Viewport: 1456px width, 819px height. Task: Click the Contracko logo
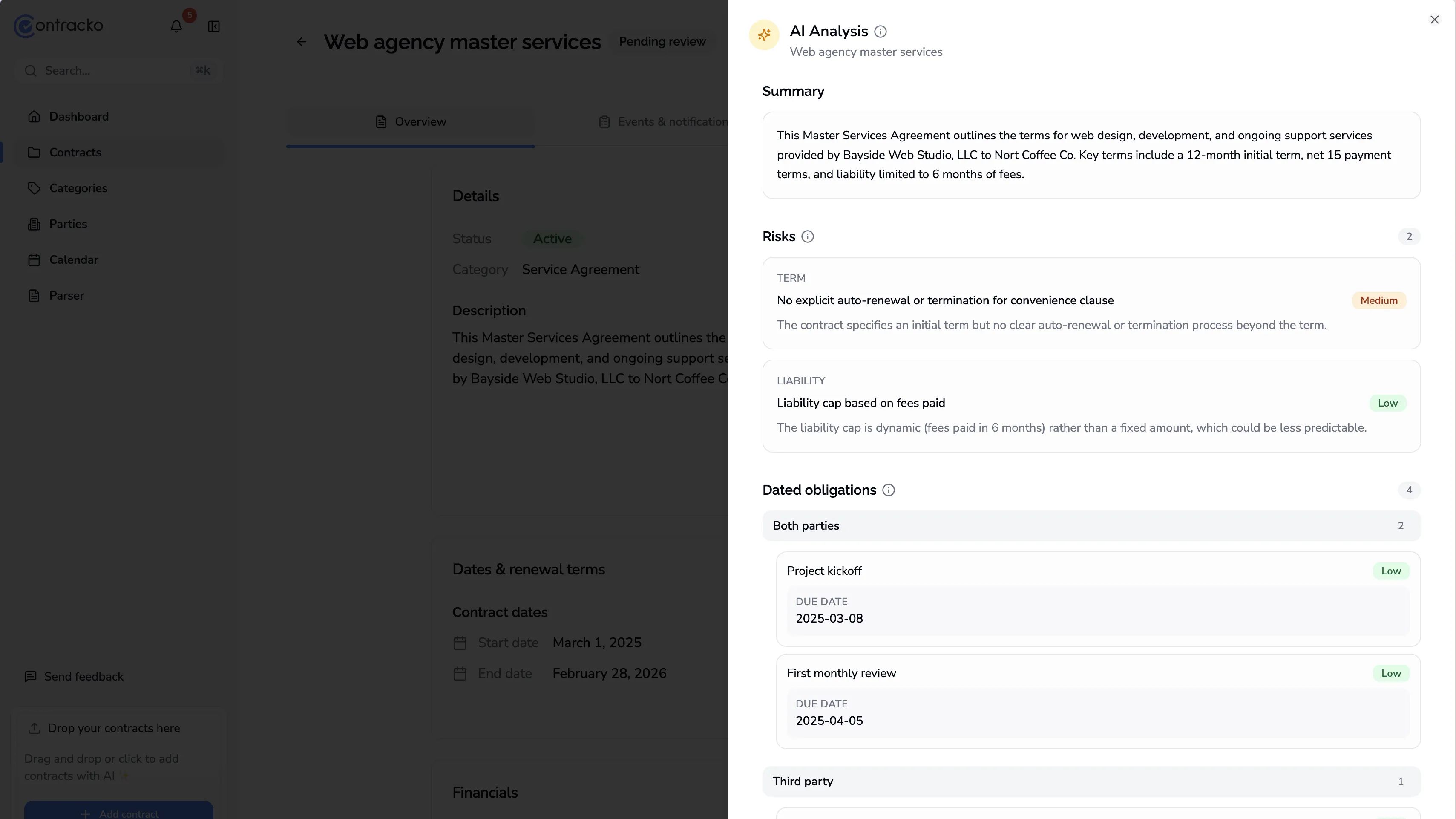point(58,26)
